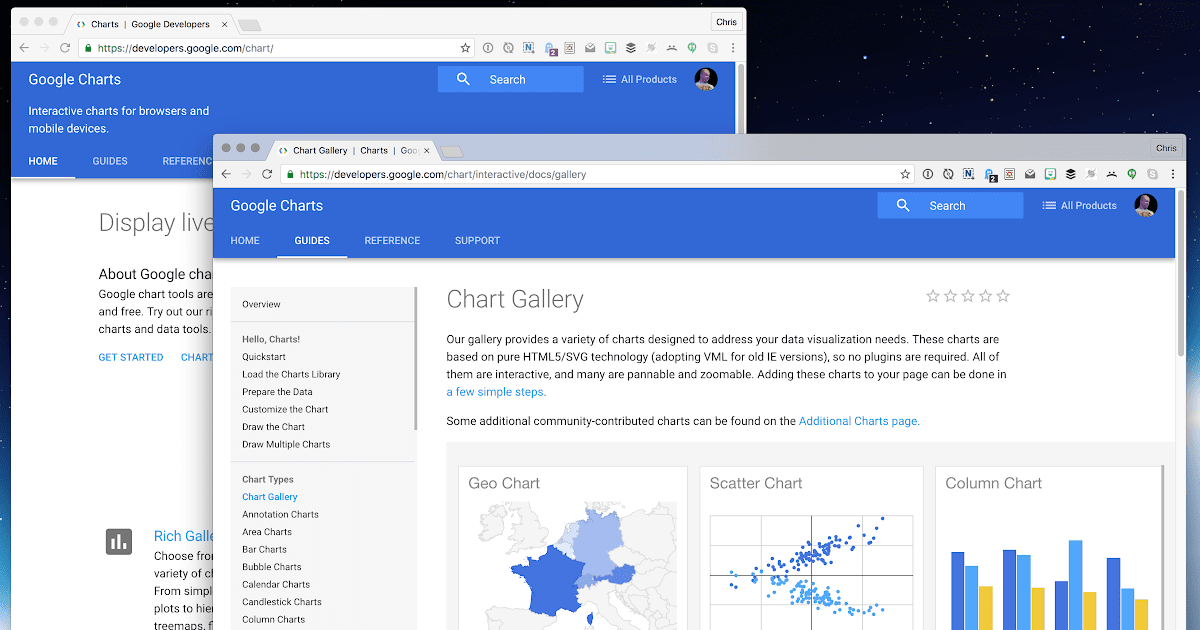Open Draw Multiple Charts in sidebar
This screenshot has width=1200, height=630.
point(286,444)
